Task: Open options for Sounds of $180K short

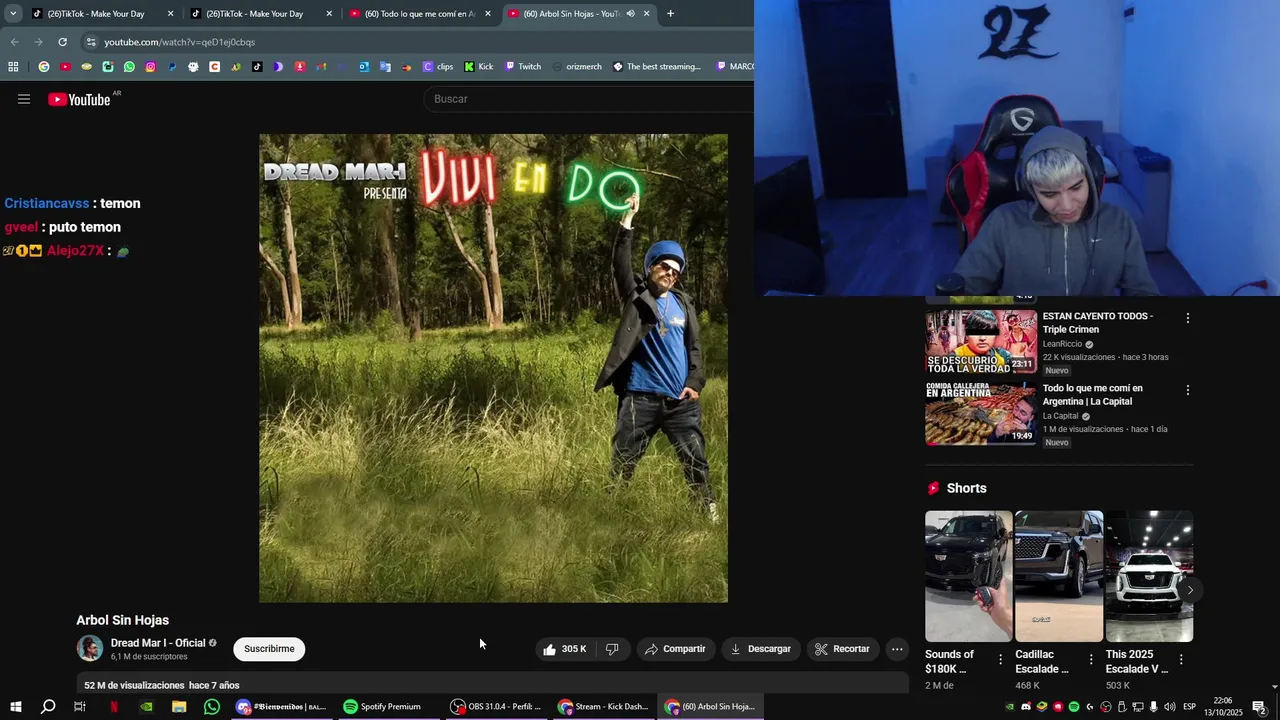Action: [1000, 660]
